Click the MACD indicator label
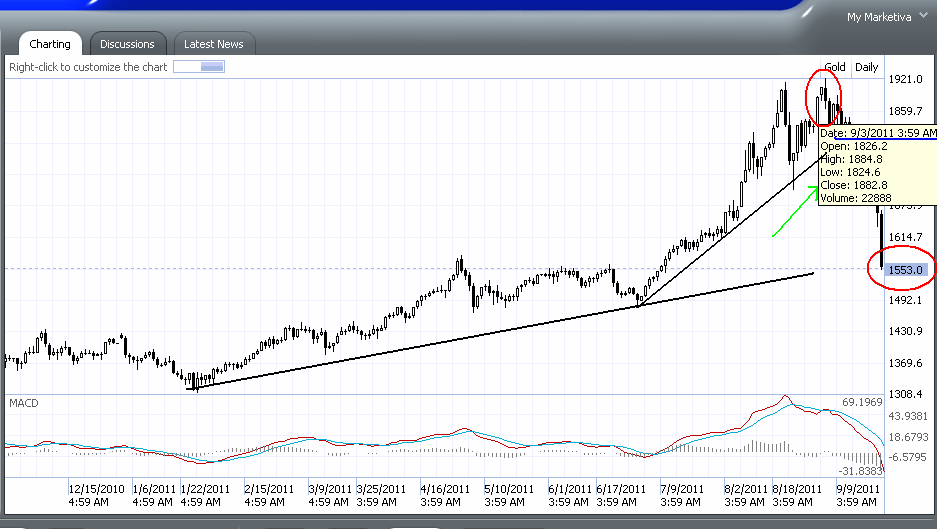Image resolution: width=937 pixels, height=529 pixels. [x=24, y=402]
